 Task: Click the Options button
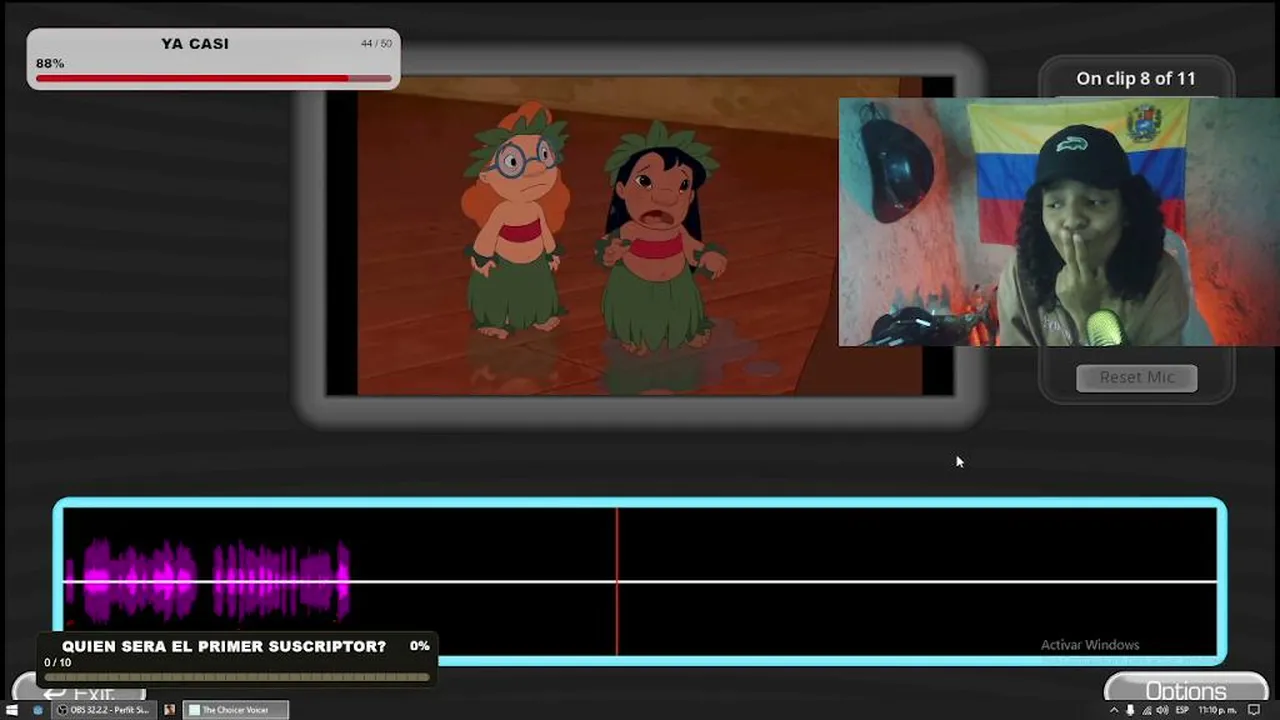pyautogui.click(x=1186, y=688)
